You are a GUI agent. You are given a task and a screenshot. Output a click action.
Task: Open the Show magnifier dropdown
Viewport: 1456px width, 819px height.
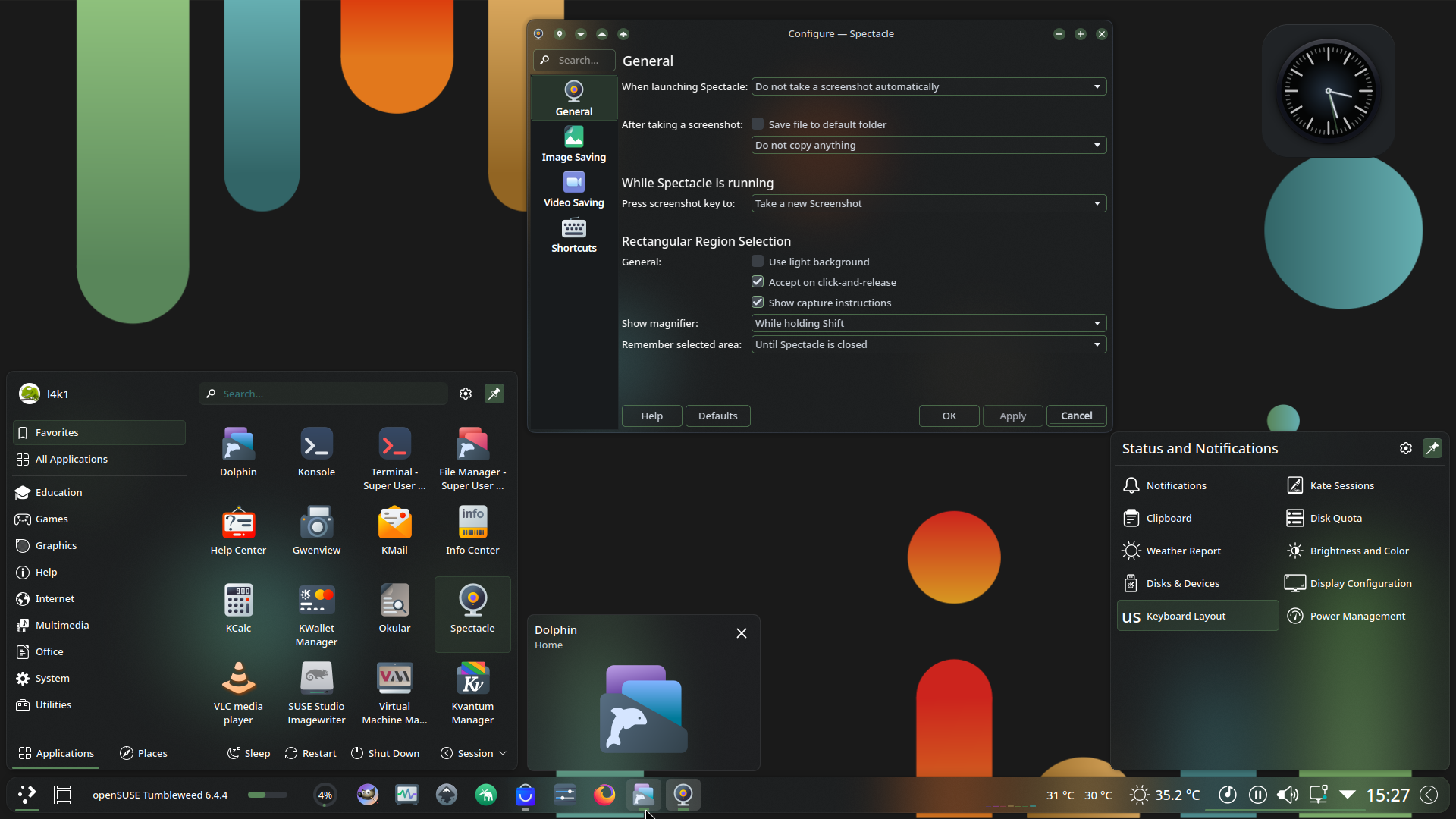[929, 323]
